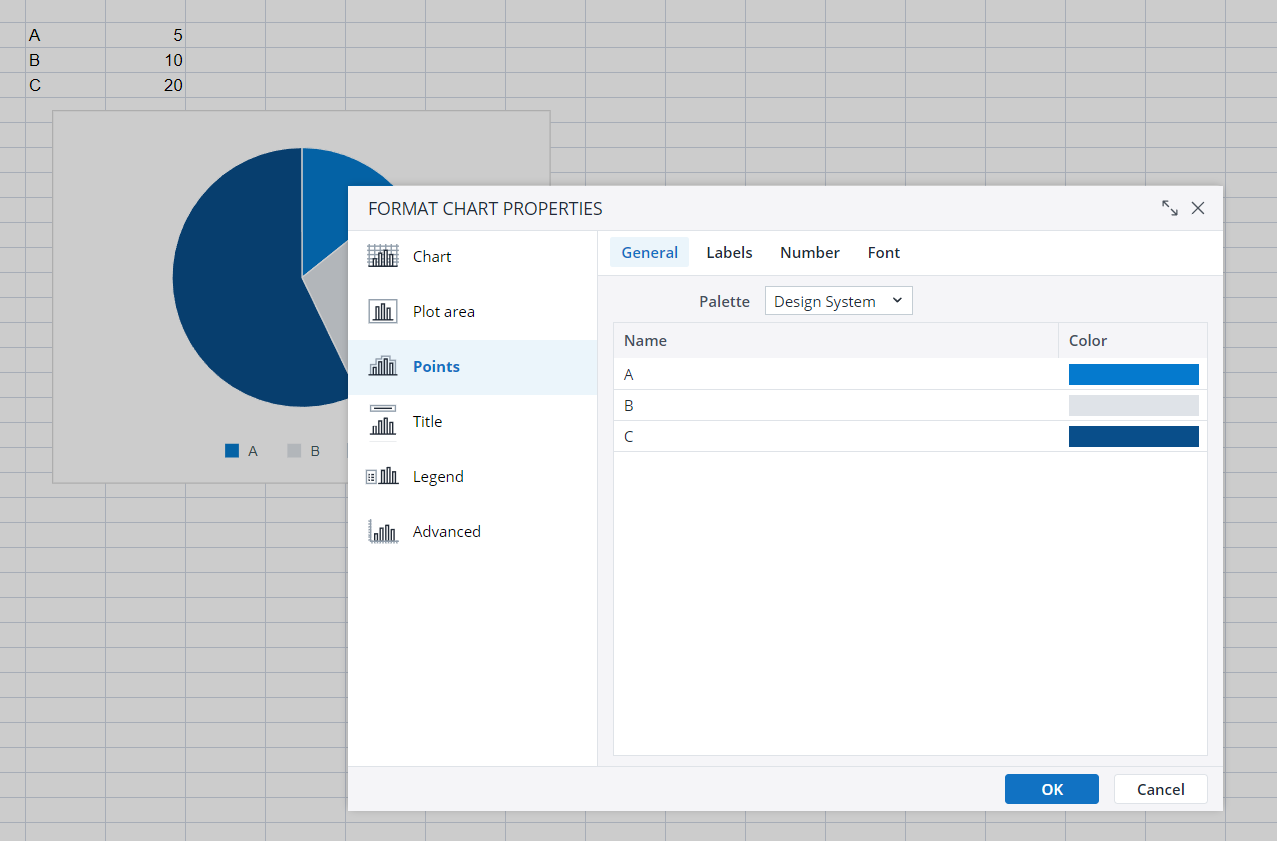Select the spreadsheet cell containing 20
The height and width of the screenshot is (841, 1277).
point(145,85)
